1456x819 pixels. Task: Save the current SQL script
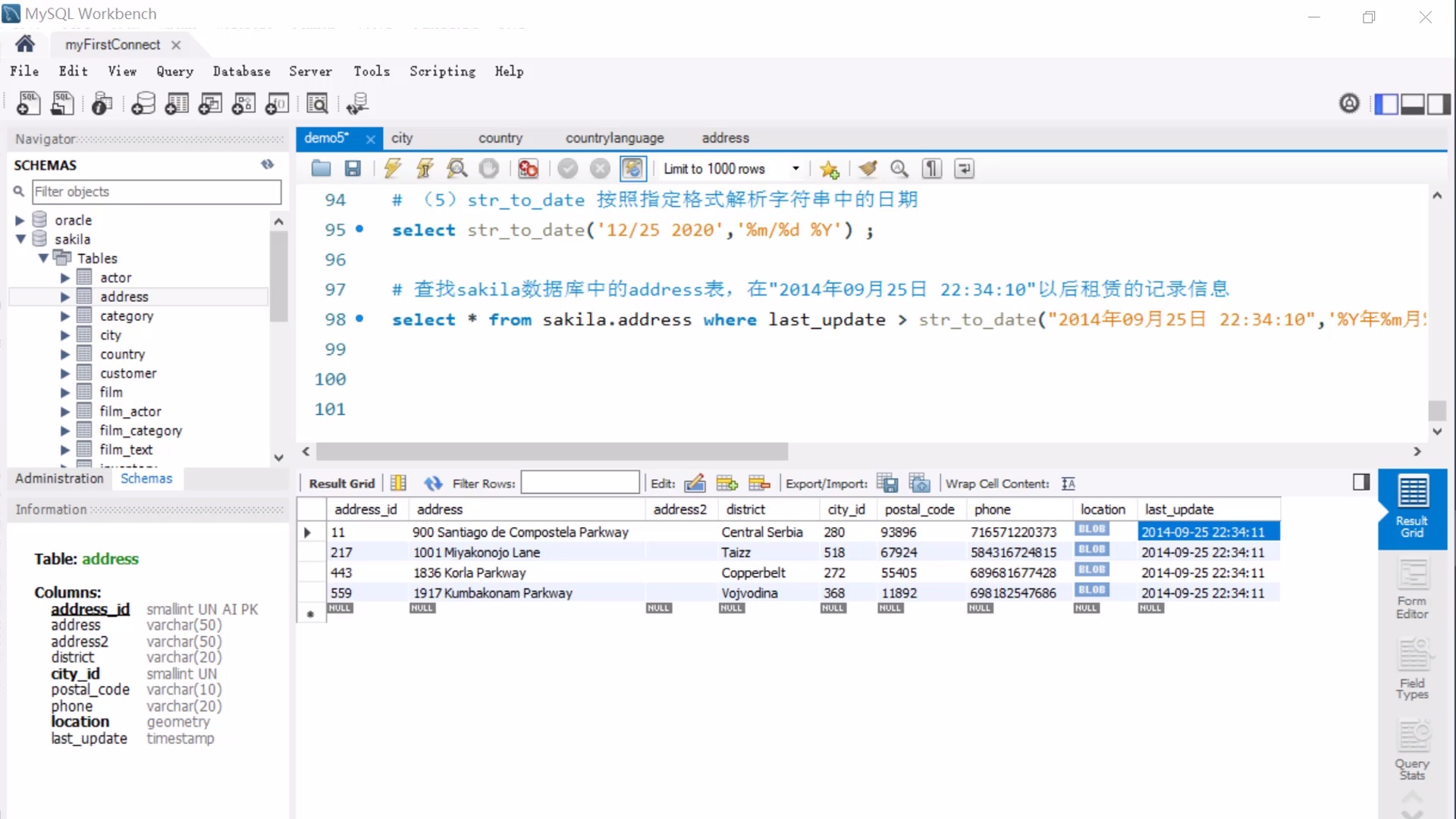(x=352, y=168)
